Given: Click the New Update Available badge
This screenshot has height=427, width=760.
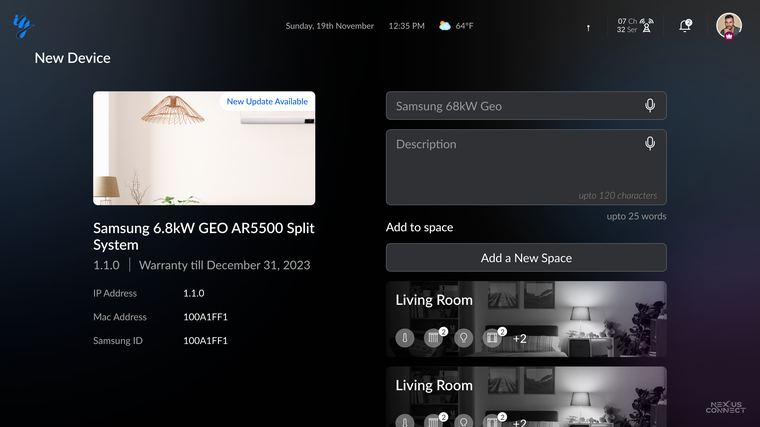Looking at the screenshot, I should 267,101.
